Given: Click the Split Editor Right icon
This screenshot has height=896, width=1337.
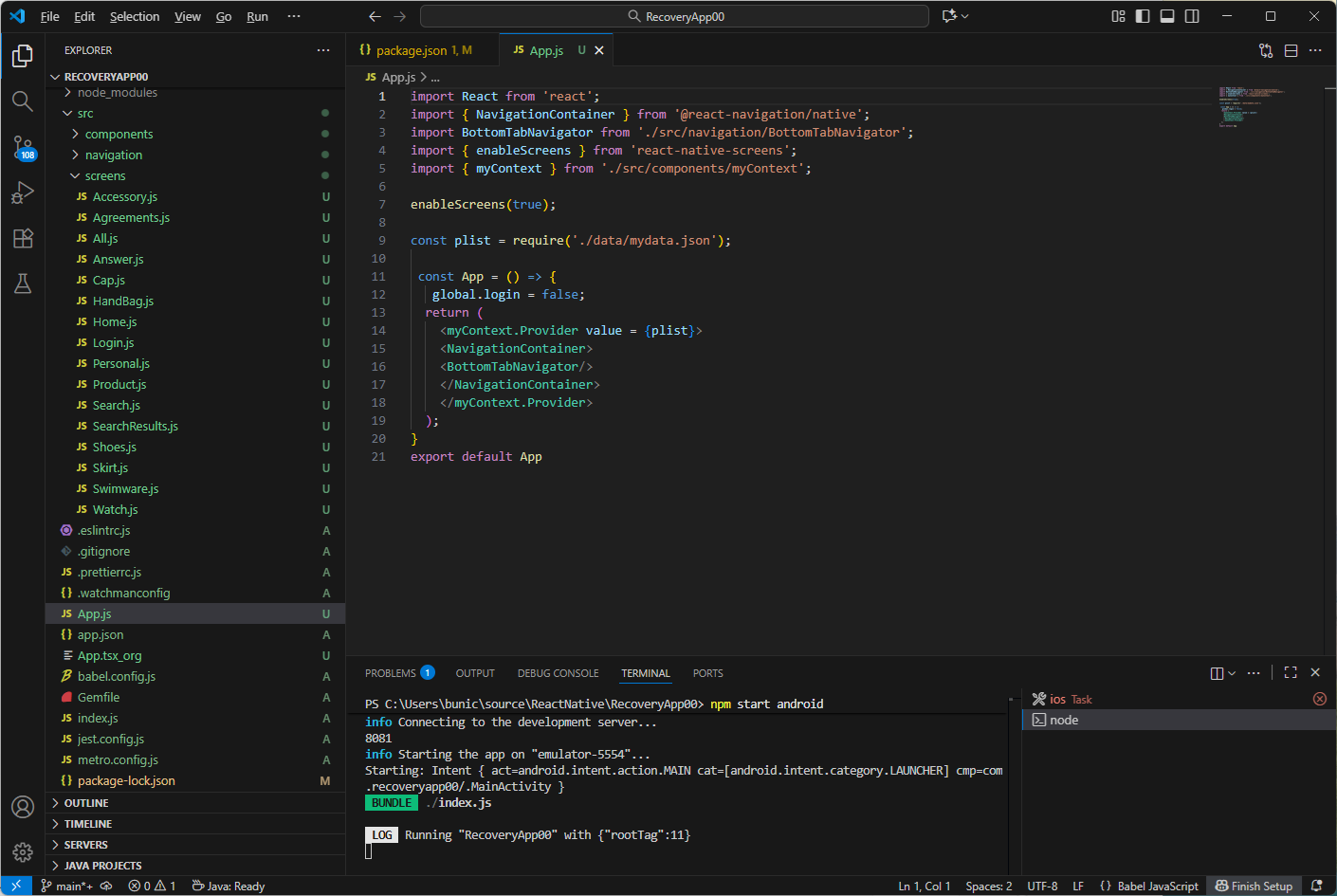Looking at the screenshot, I should click(1291, 50).
